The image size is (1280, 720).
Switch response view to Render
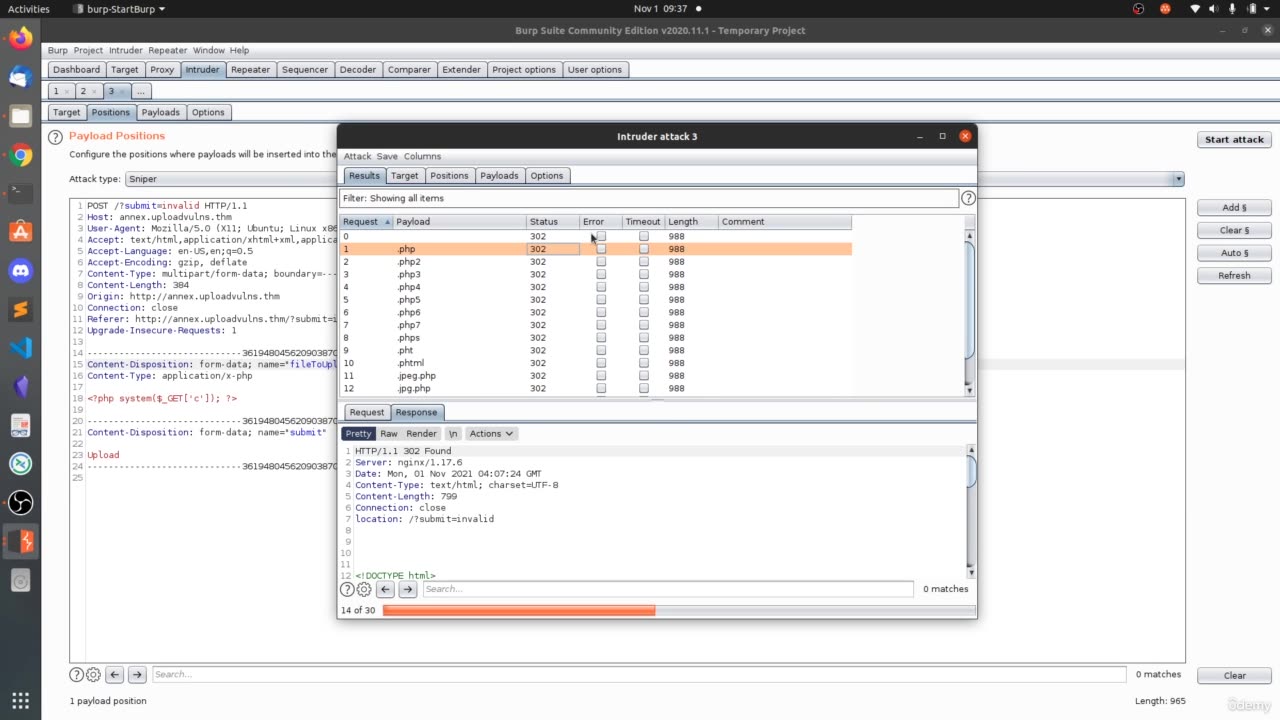[x=421, y=433]
